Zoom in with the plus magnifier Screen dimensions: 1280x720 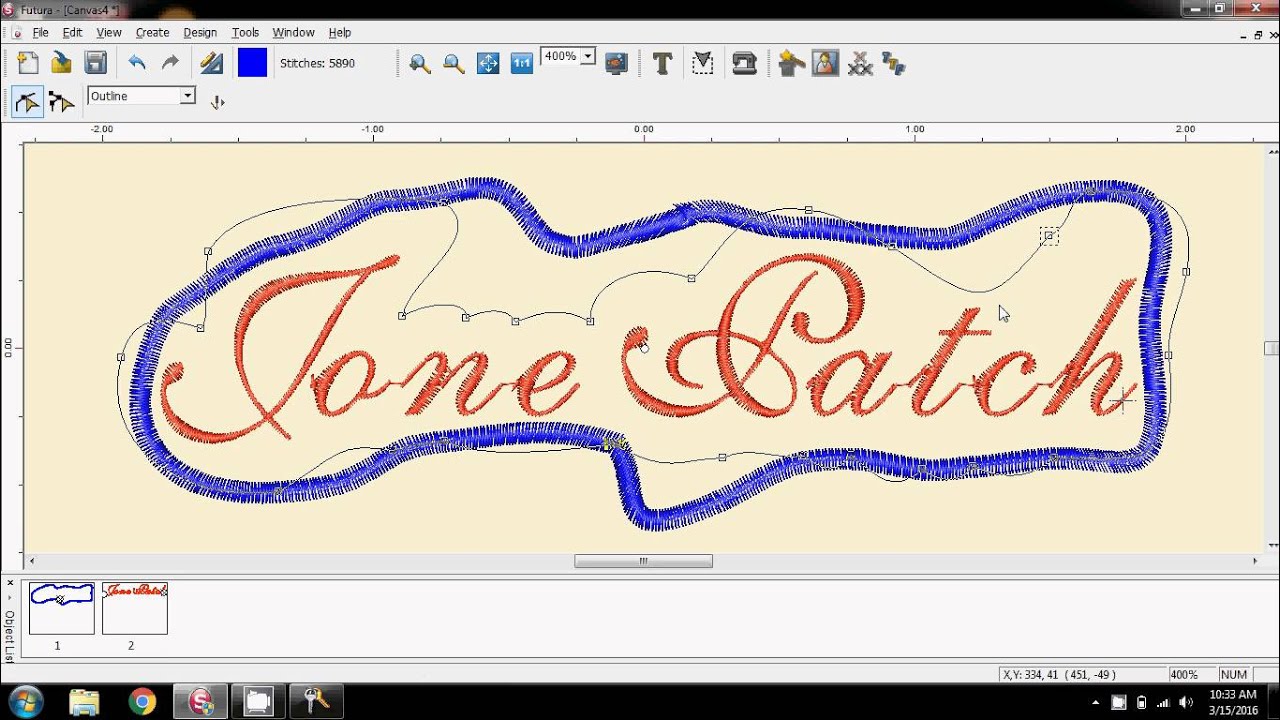coord(420,63)
